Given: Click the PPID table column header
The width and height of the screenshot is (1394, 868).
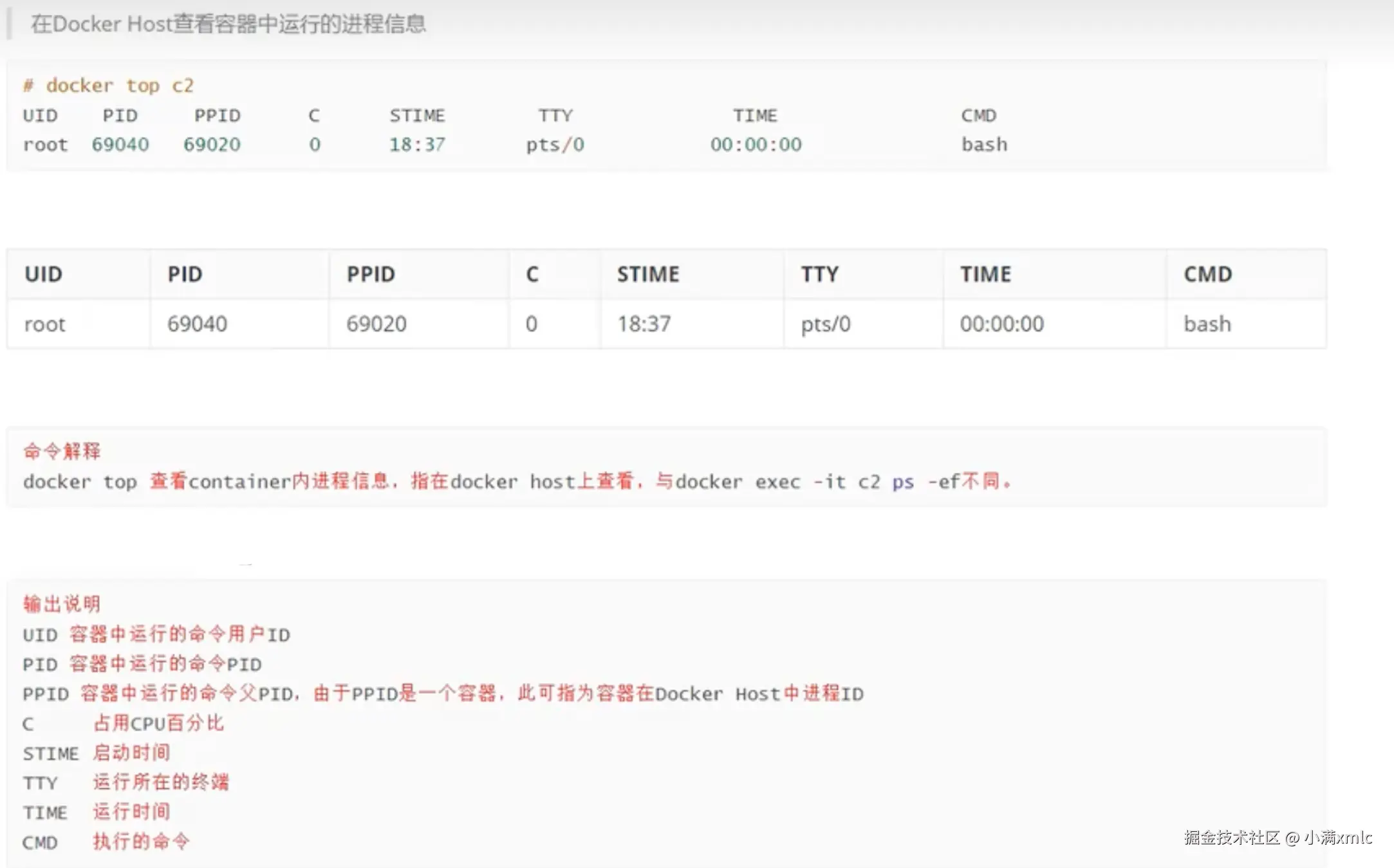Looking at the screenshot, I should coord(371,274).
